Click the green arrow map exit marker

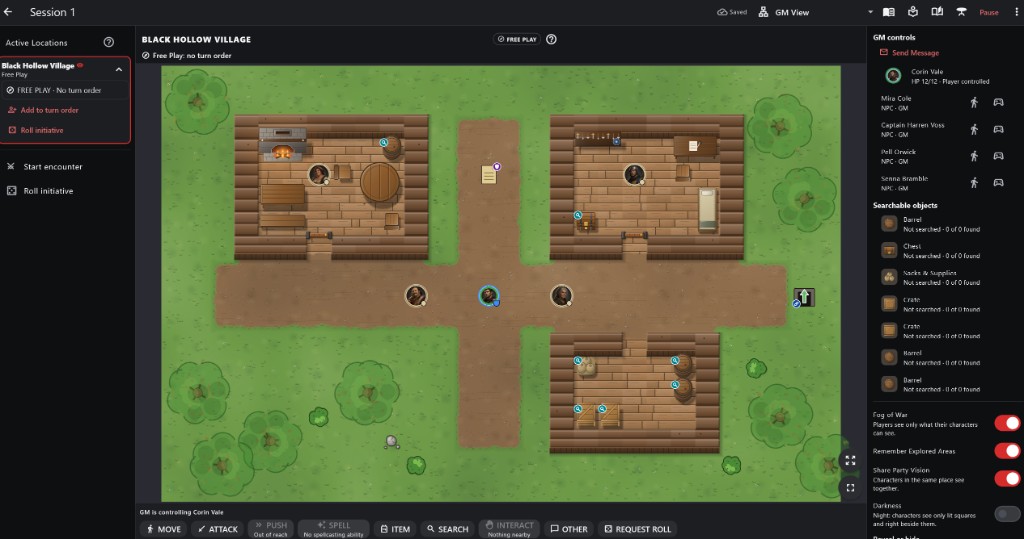pyautogui.click(x=804, y=297)
